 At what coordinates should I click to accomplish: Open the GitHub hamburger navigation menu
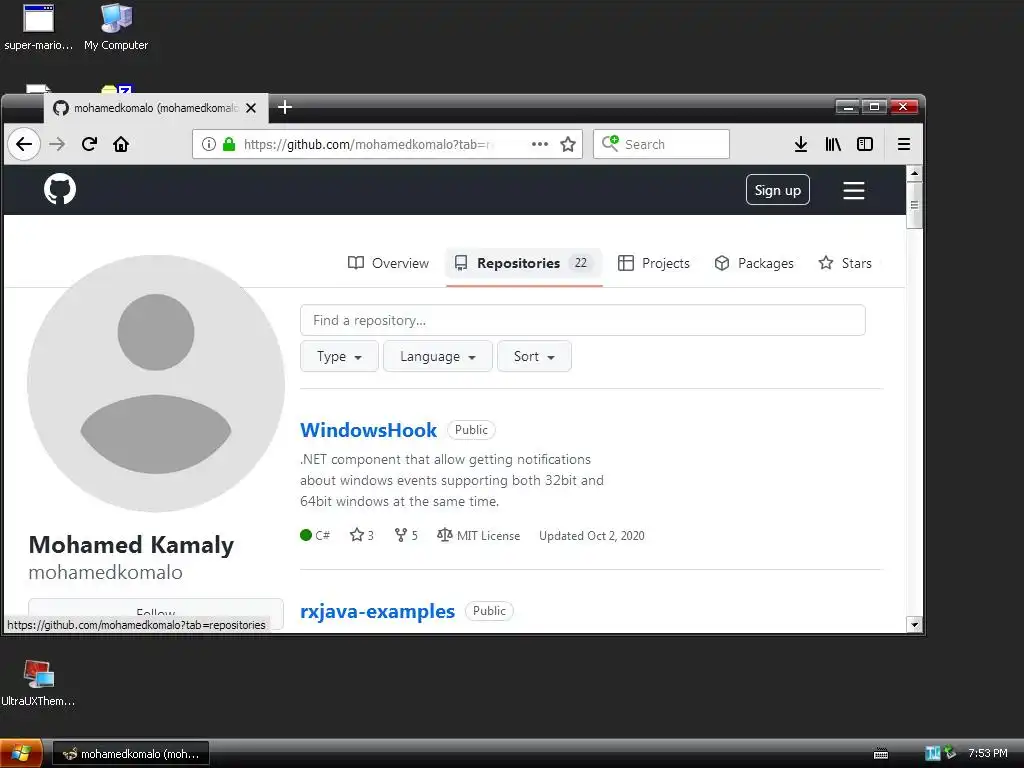point(854,190)
